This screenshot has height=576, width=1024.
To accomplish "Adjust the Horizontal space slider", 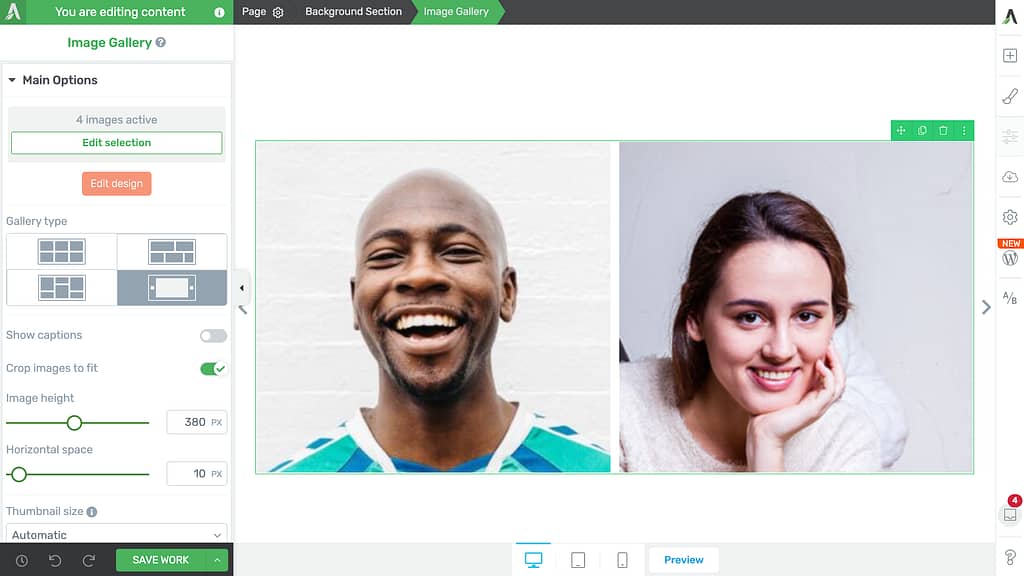I will pos(19,474).
